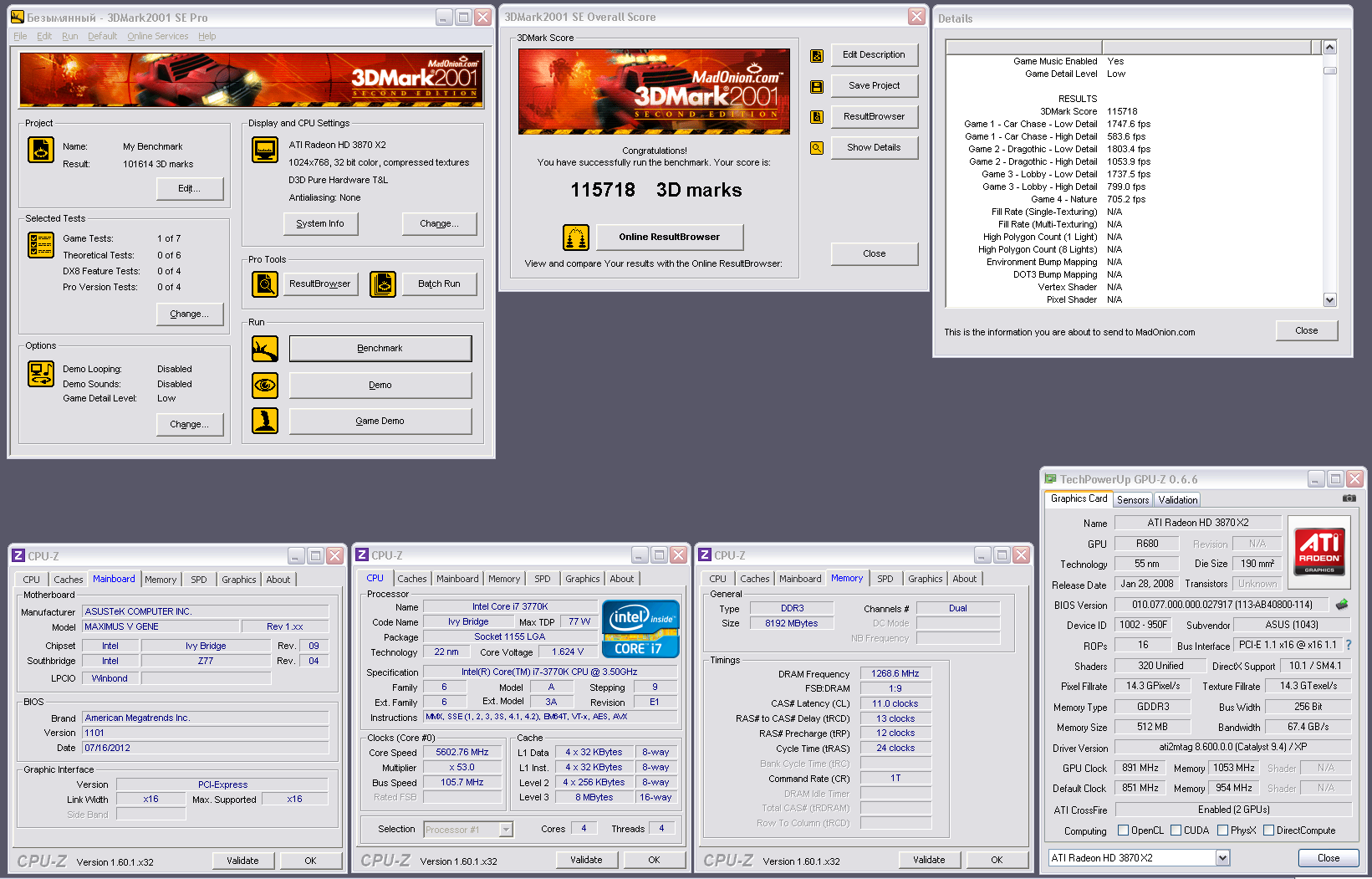The image size is (1372, 879).
Task: Click the Save Project floppy icon
Action: pyautogui.click(x=817, y=87)
